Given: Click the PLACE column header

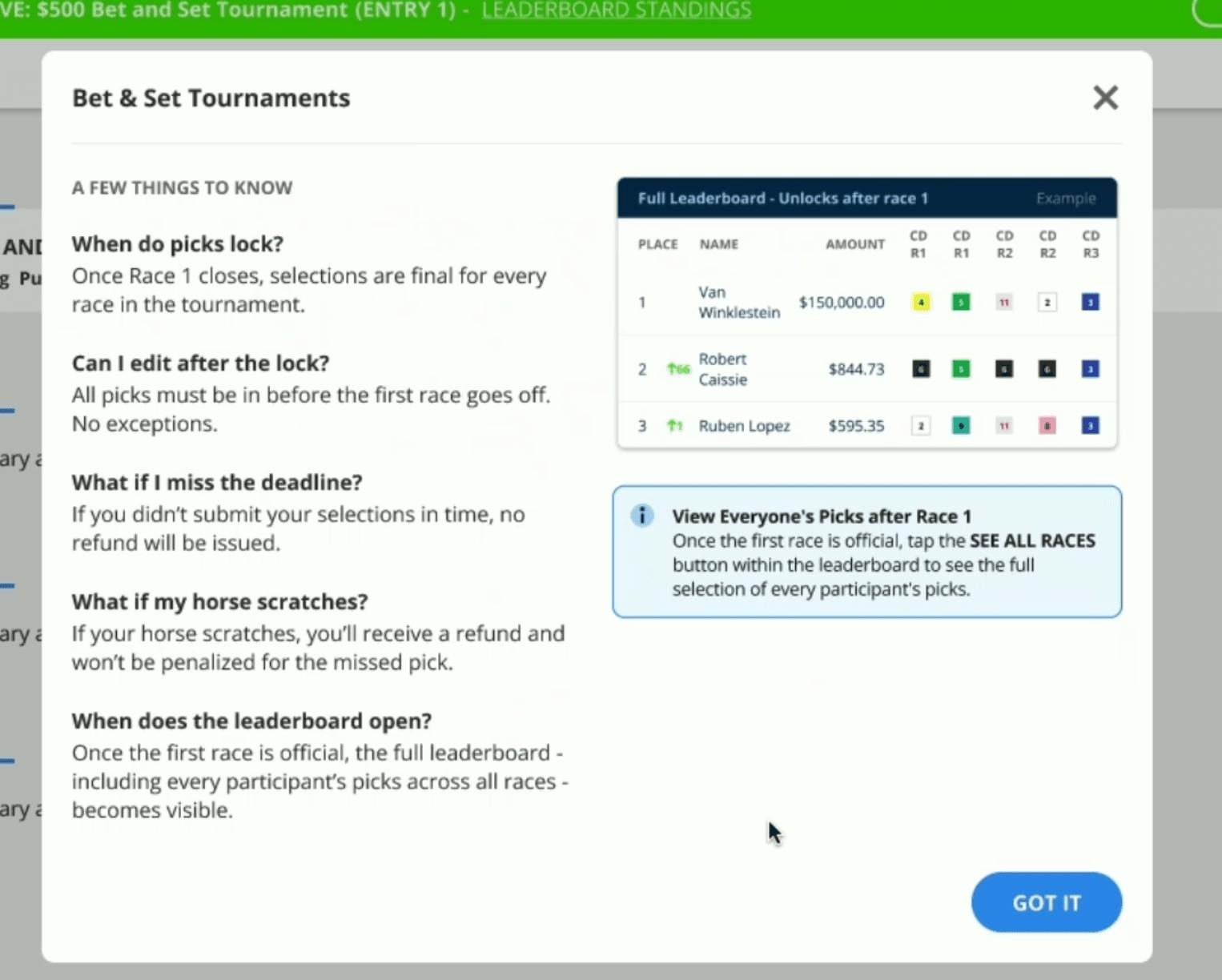Looking at the screenshot, I should 657,244.
